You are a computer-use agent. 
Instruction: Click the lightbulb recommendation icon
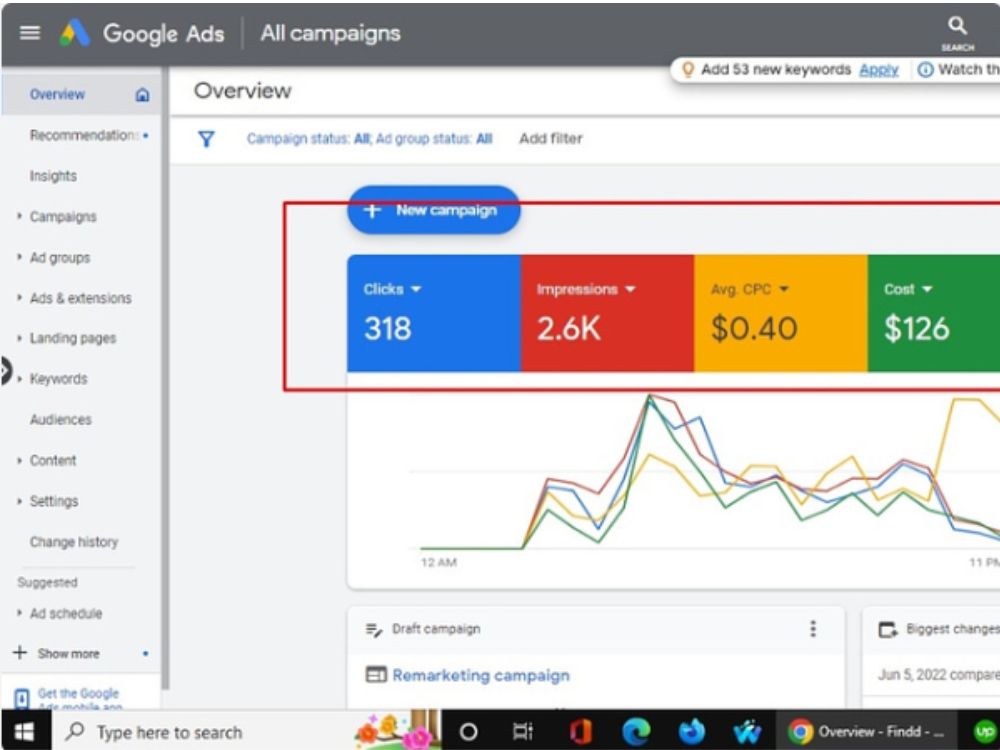(x=688, y=70)
